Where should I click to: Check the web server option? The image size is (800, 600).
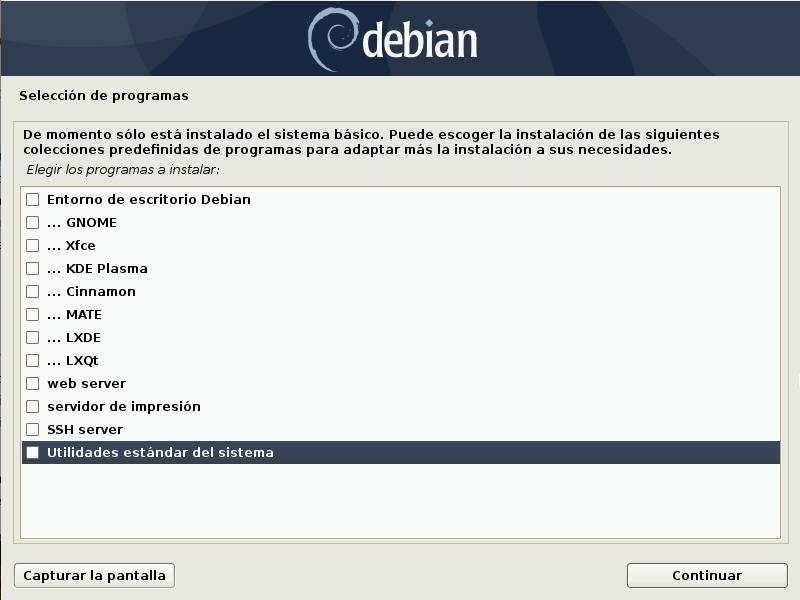tap(33, 383)
